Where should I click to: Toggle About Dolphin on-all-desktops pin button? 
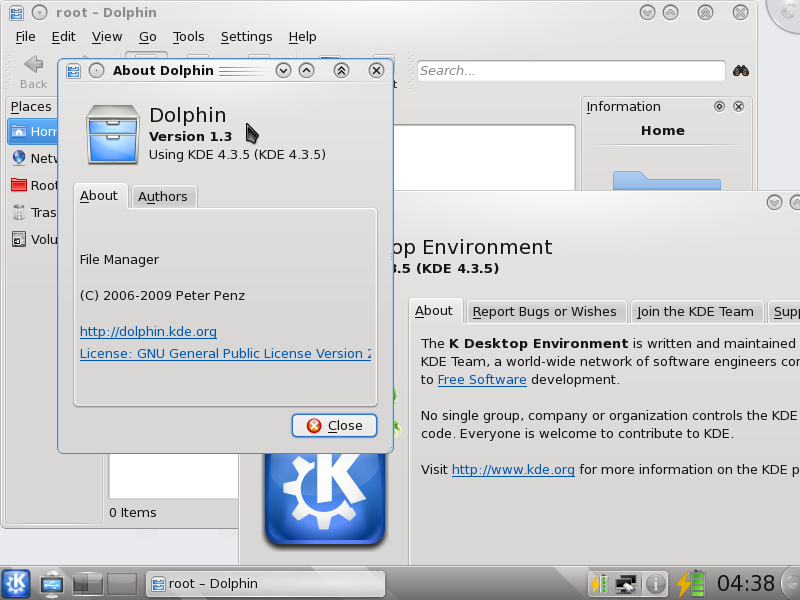[96, 70]
